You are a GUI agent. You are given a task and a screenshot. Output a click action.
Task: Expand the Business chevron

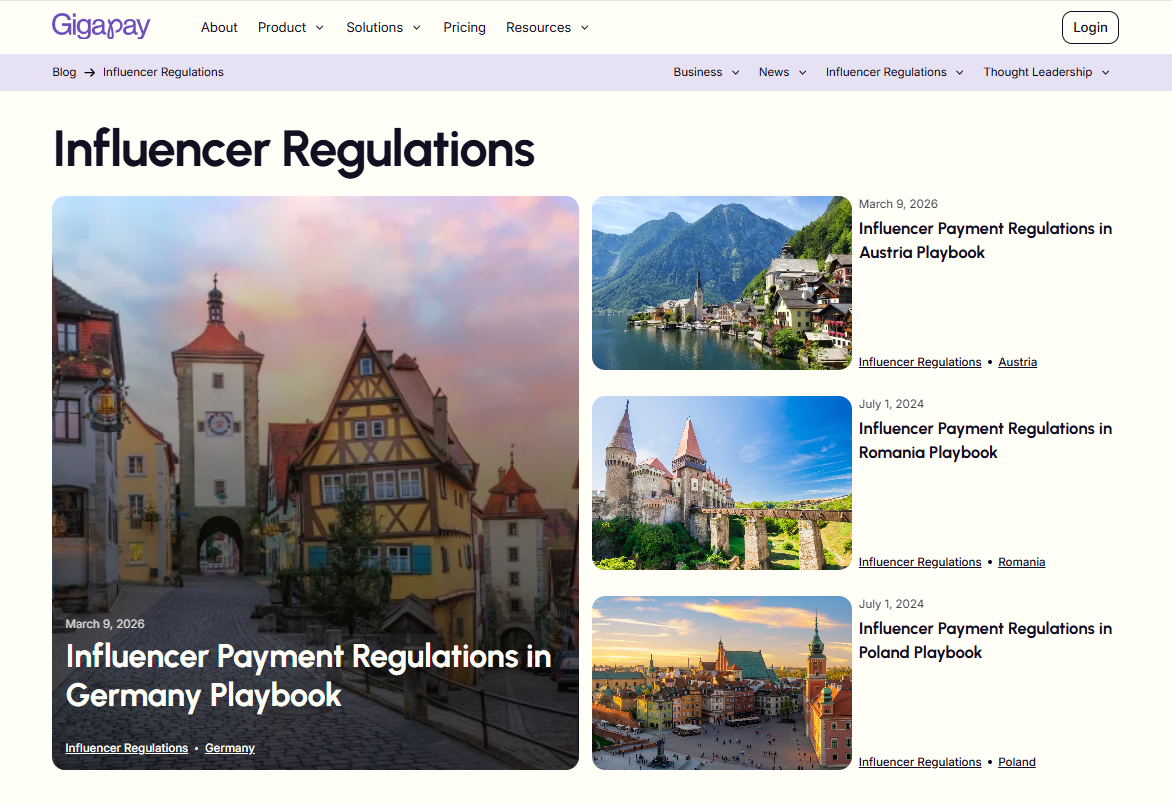(x=735, y=73)
